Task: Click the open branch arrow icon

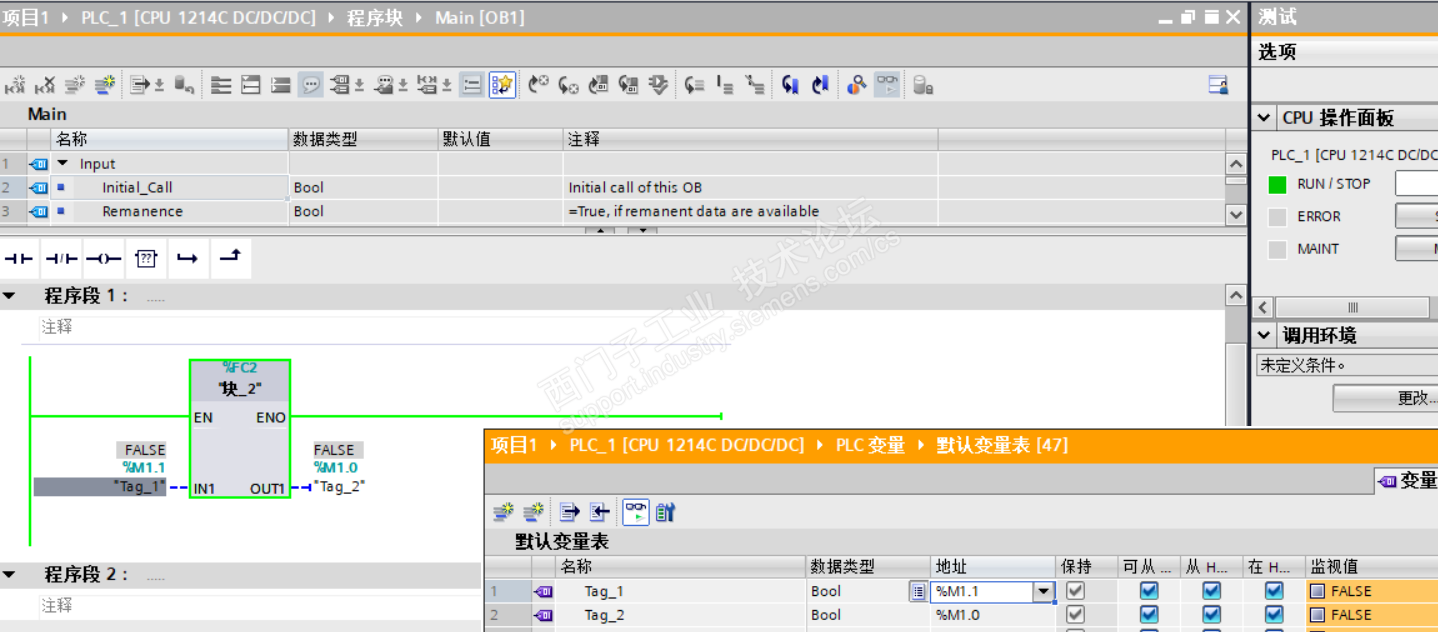Action: tap(187, 259)
